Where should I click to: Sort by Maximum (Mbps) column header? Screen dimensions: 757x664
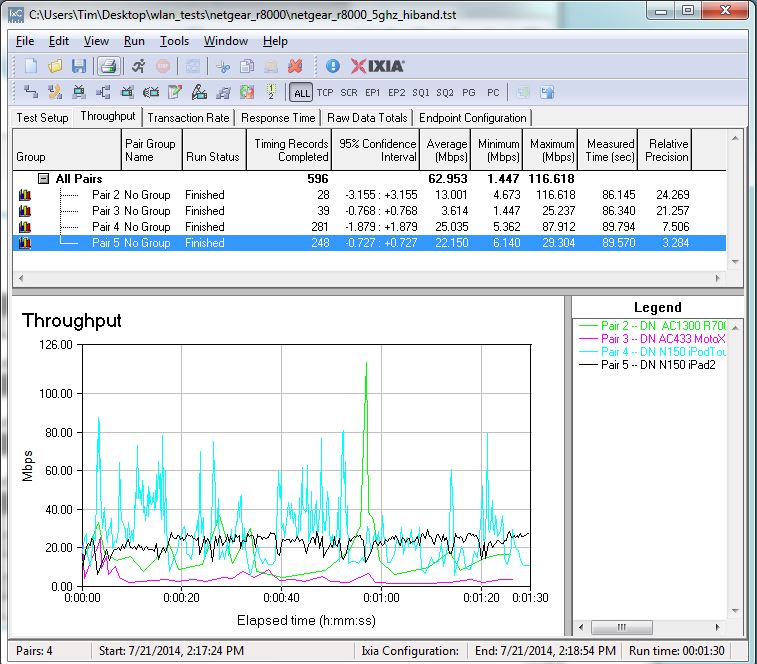pyautogui.click(x=552, y=150)
